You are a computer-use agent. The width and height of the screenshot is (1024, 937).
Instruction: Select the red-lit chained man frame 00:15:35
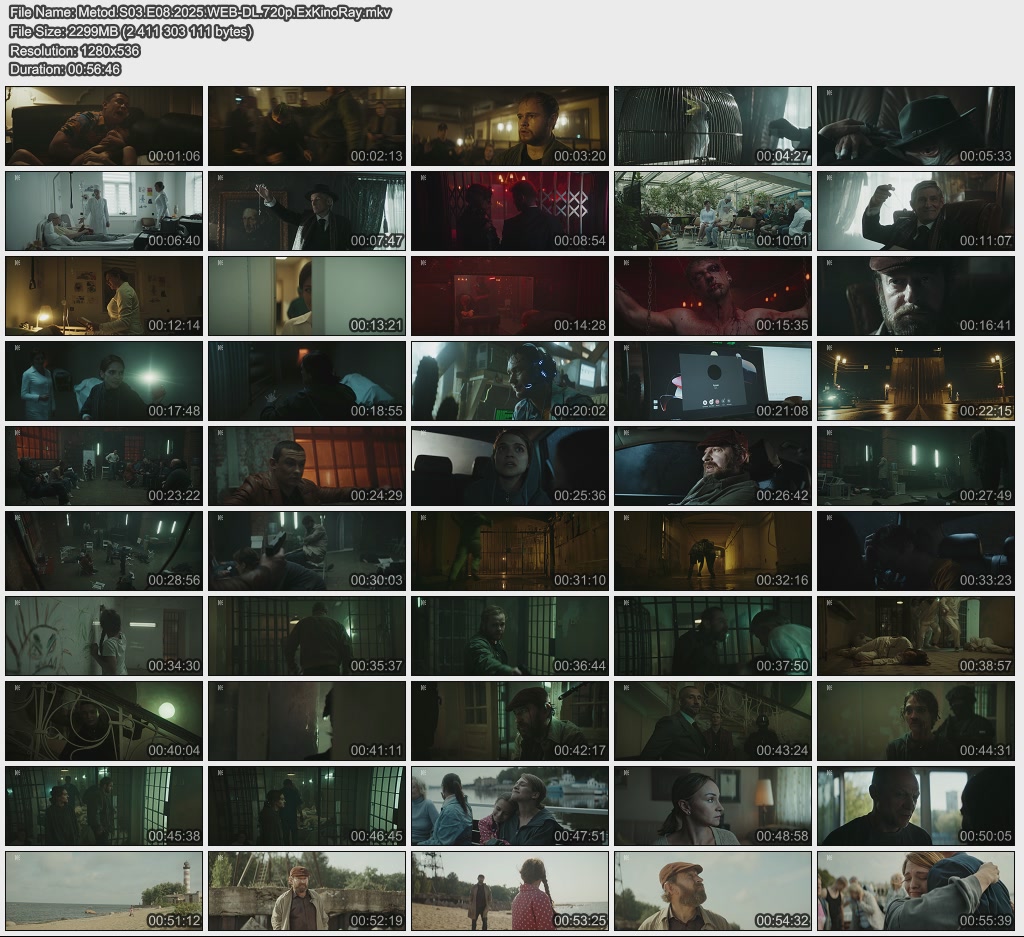[712, 296]
